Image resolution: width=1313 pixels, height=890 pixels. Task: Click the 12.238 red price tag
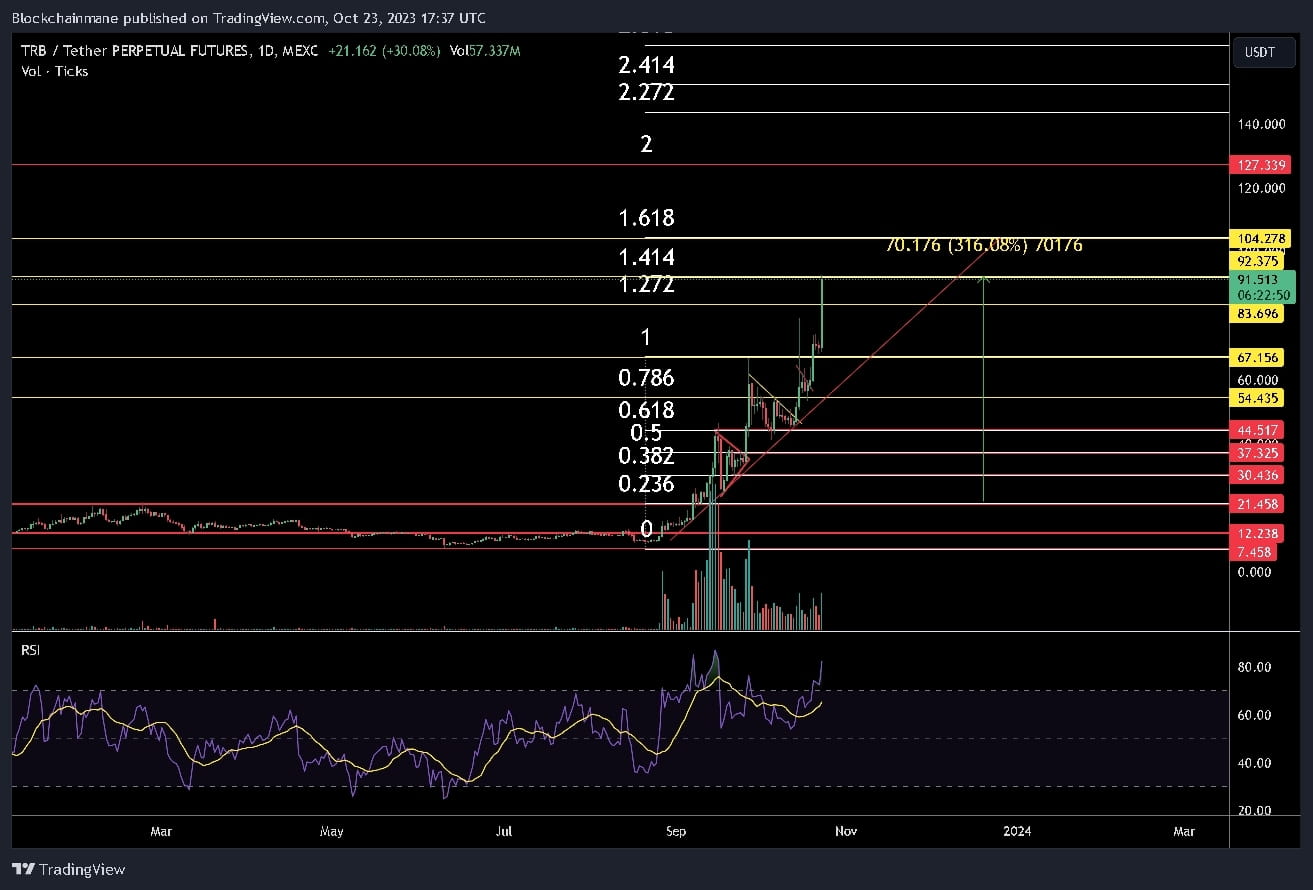pos(1259,534)
